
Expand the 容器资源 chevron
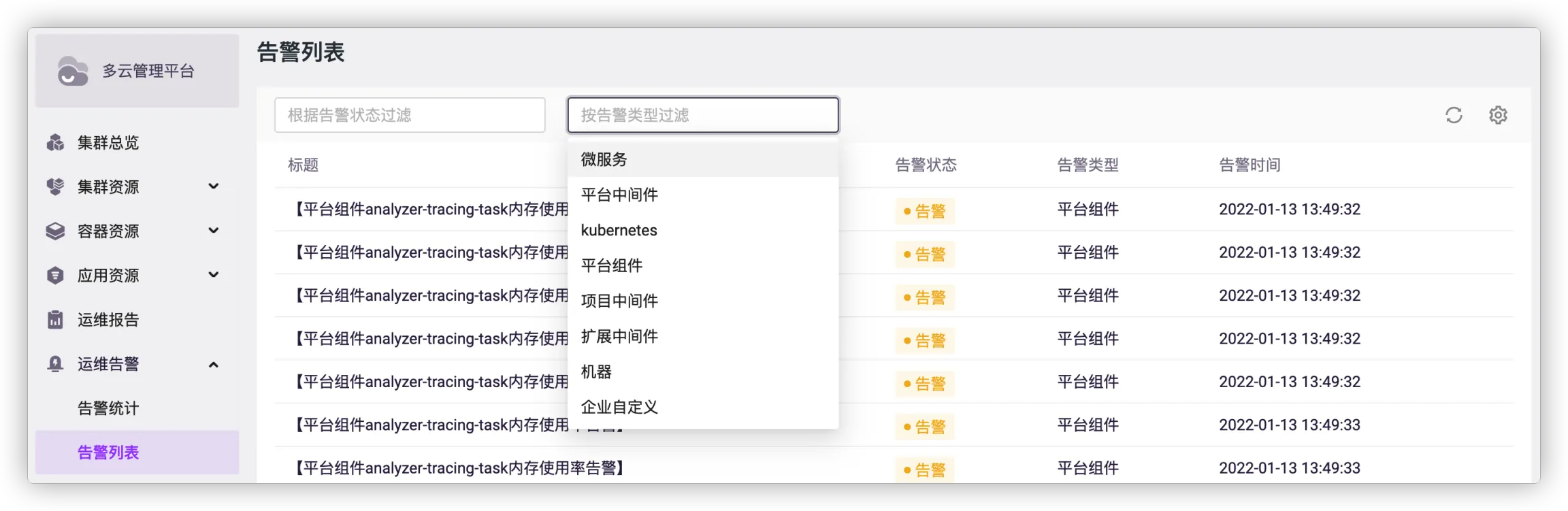pos(213,231)
